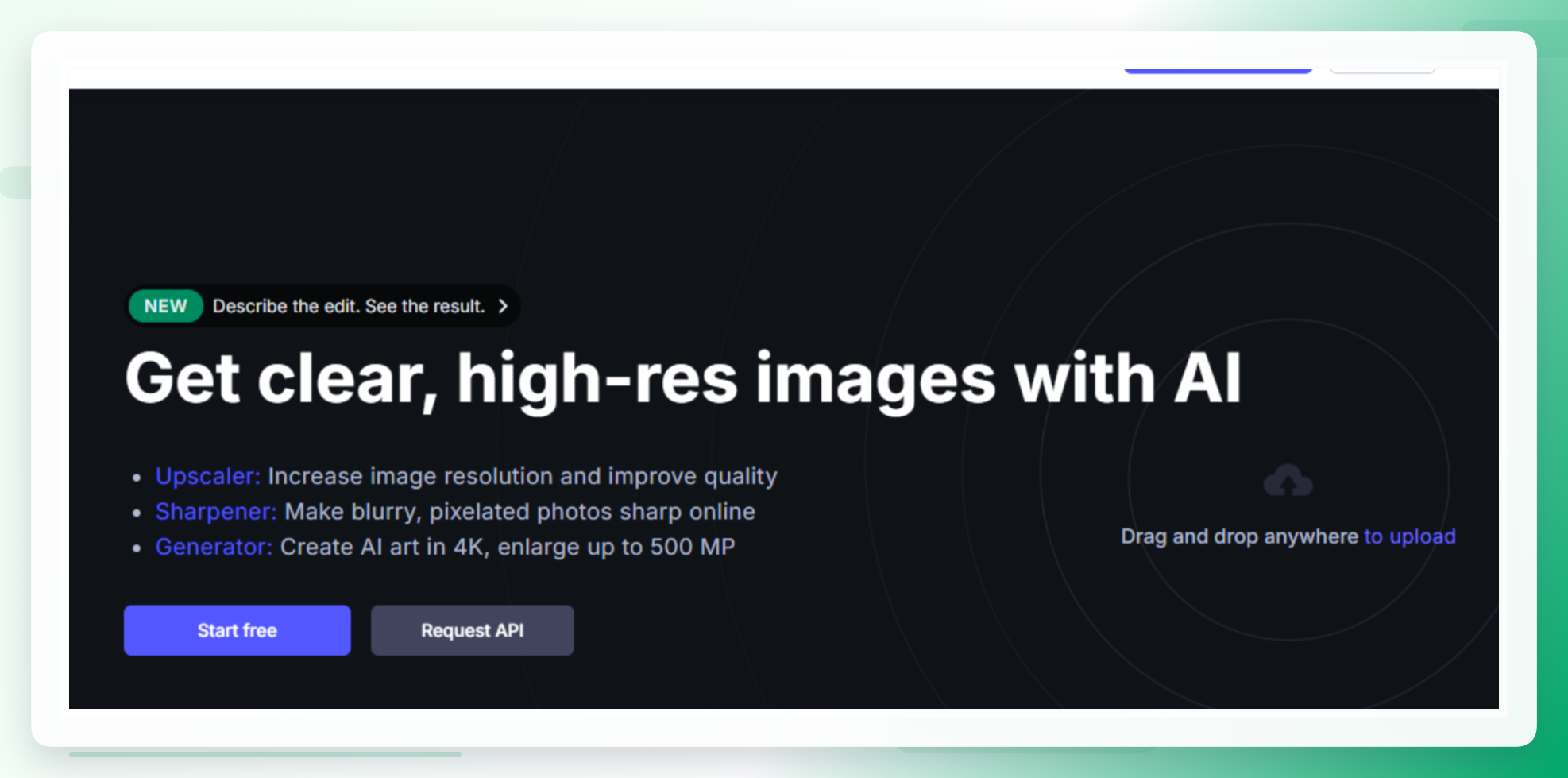Click the Start free button
This screenshot has width=1568, height=778.
(237, 630)
